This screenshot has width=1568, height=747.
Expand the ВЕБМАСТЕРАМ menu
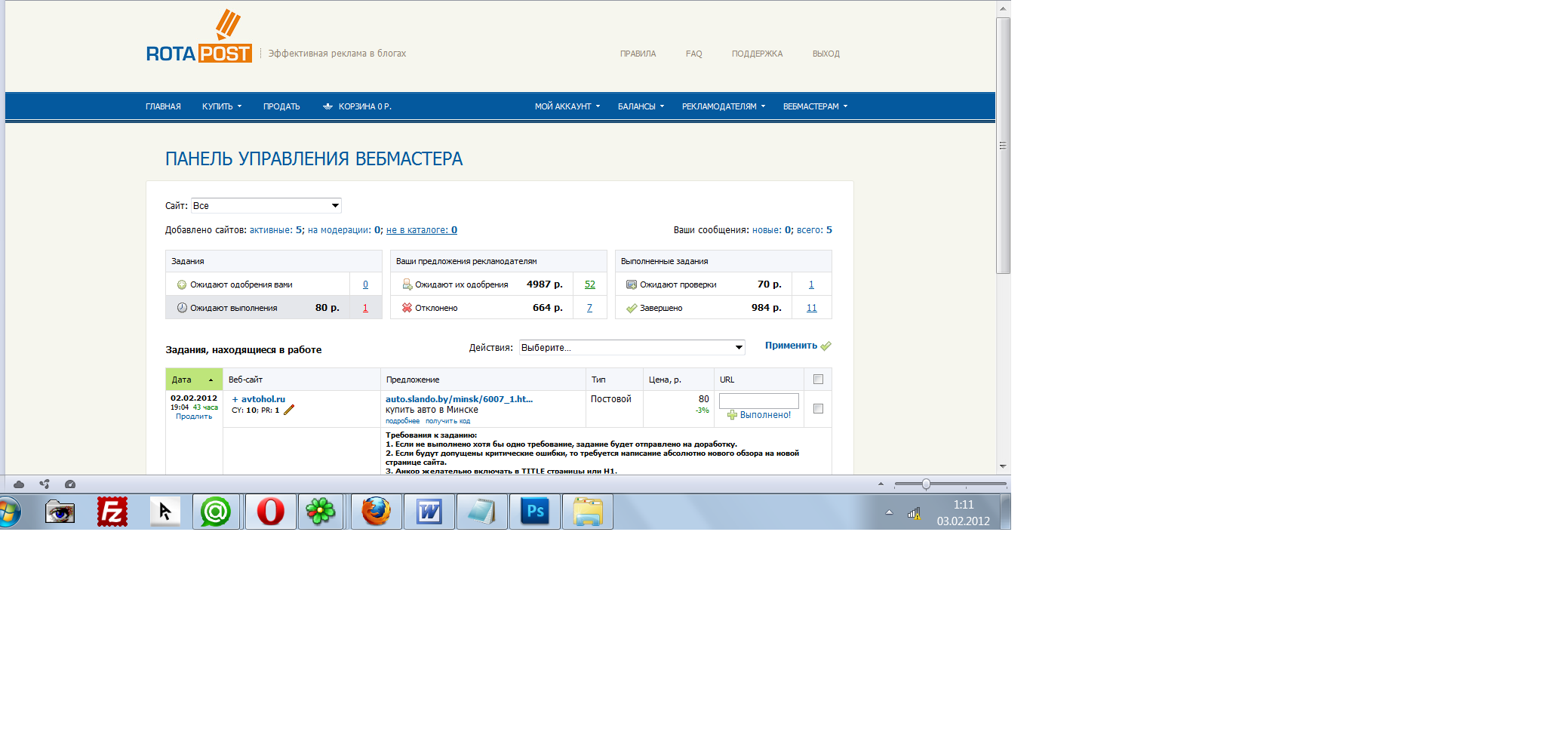[x=816, y=106]
